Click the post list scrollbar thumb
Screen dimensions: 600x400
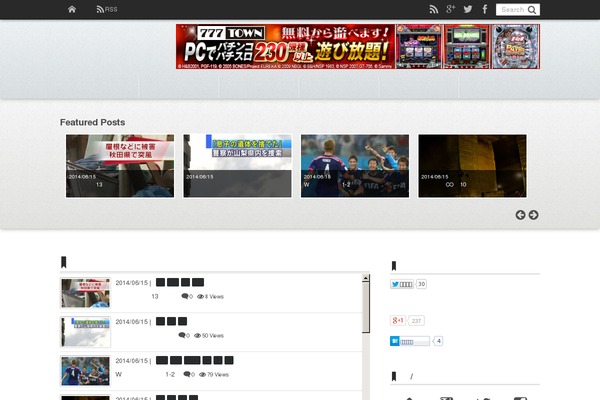[366, 307]
